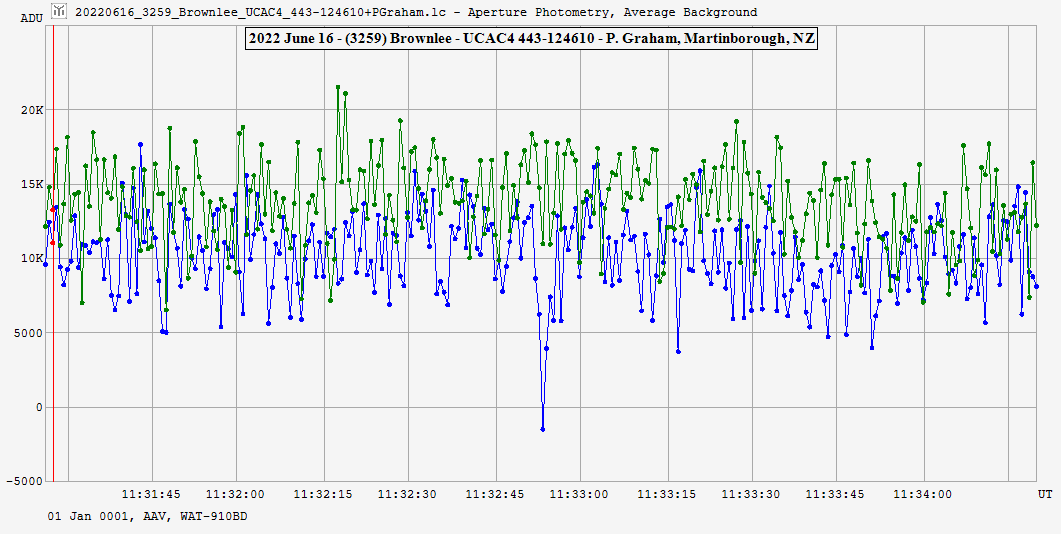1061x534 pixels.
Task: Click the 11:32:00 time label
Action: click(x=236, y=495)
